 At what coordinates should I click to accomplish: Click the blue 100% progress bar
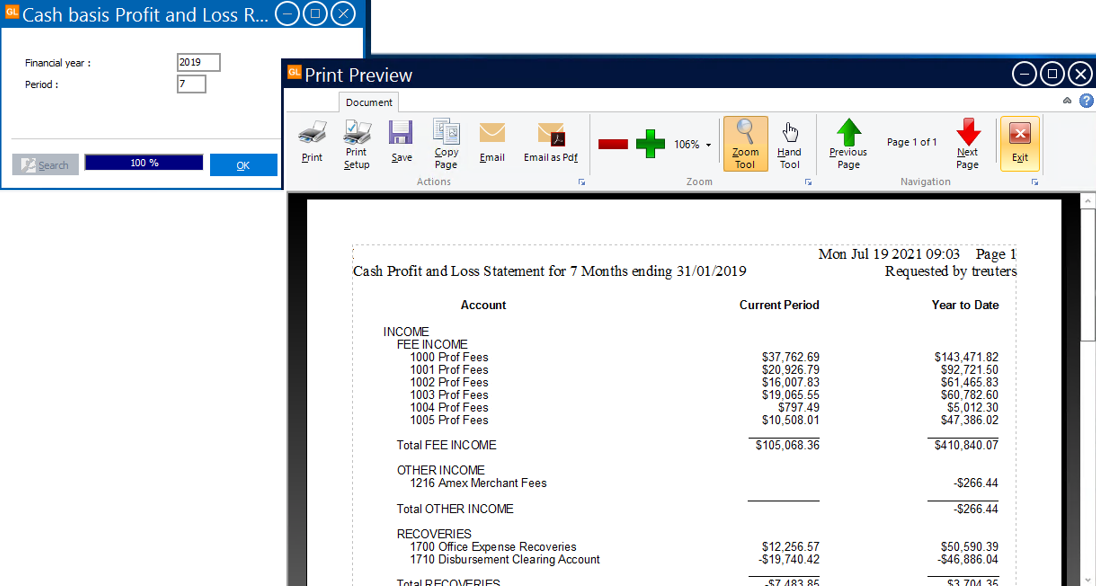click(x=143, y=164)
